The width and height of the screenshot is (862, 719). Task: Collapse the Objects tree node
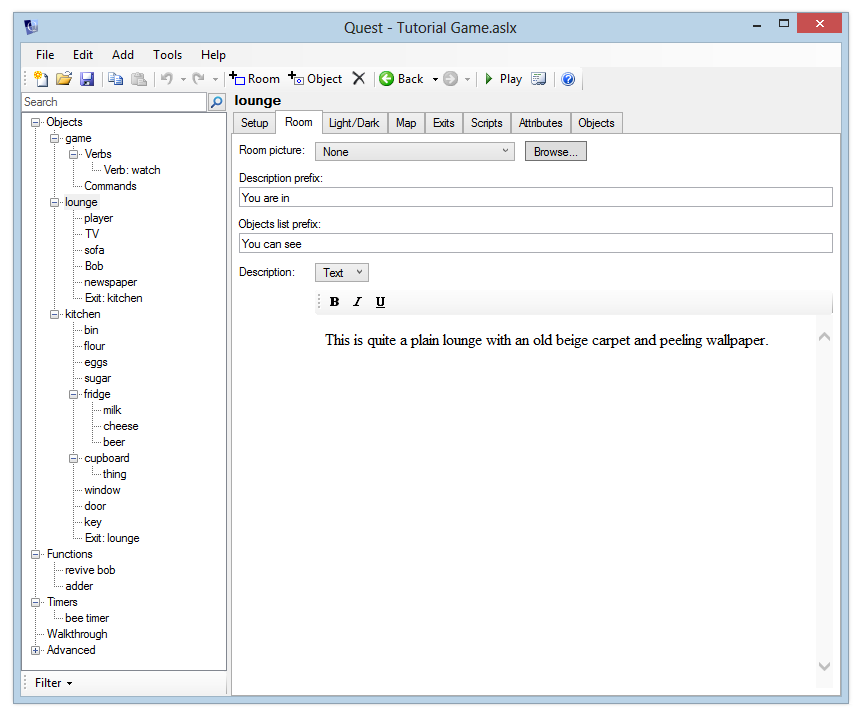(x=36, y=123)
